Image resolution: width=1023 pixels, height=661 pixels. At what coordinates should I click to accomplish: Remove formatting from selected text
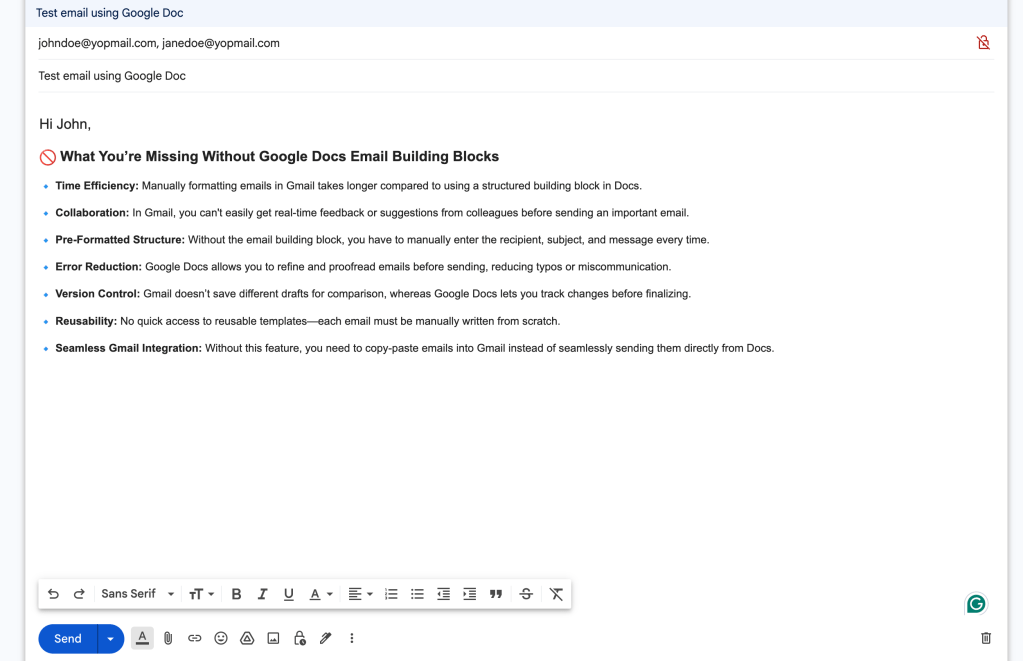point(556,593)
